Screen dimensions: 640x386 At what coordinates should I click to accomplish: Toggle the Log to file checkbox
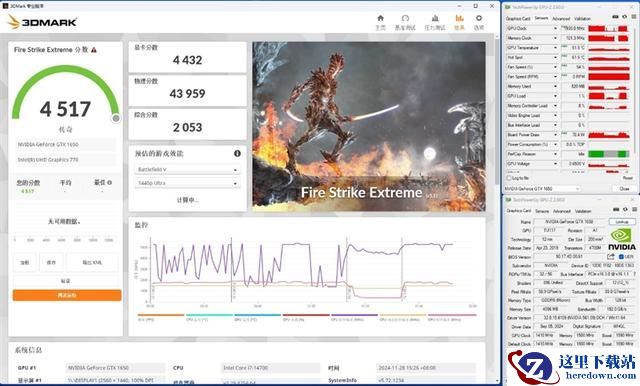[509, 178]
